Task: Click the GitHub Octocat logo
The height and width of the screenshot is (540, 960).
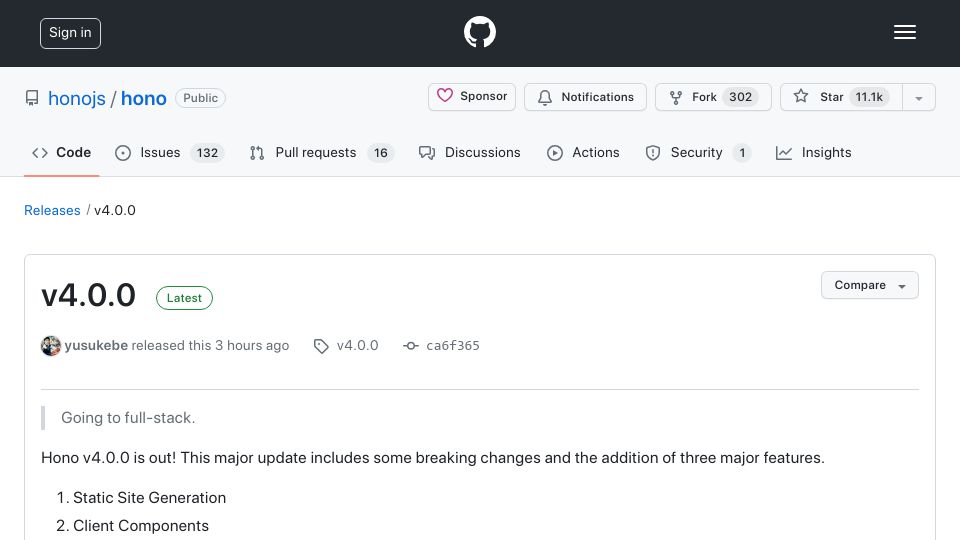Action: (x=479, y=32)
